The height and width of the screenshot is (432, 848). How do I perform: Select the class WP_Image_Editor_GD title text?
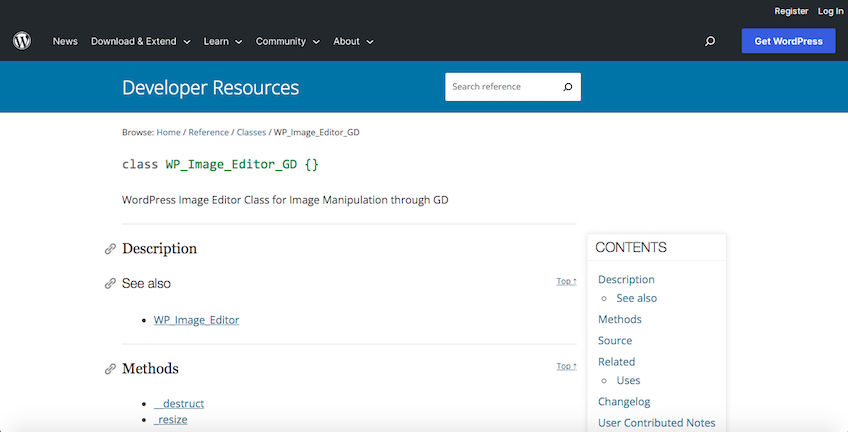coord(220,164)
